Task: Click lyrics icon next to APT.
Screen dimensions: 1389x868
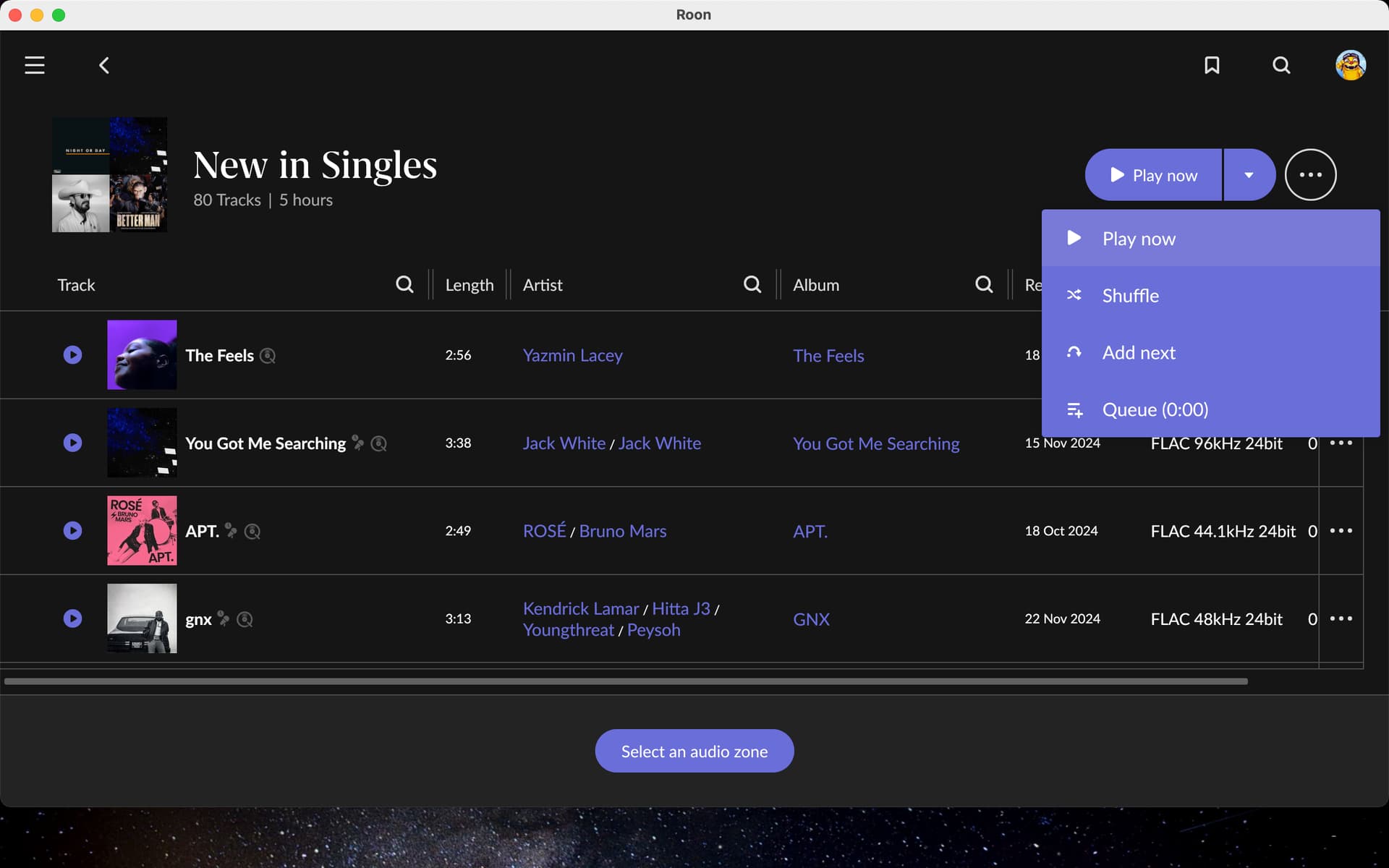Action: [252, 532]
